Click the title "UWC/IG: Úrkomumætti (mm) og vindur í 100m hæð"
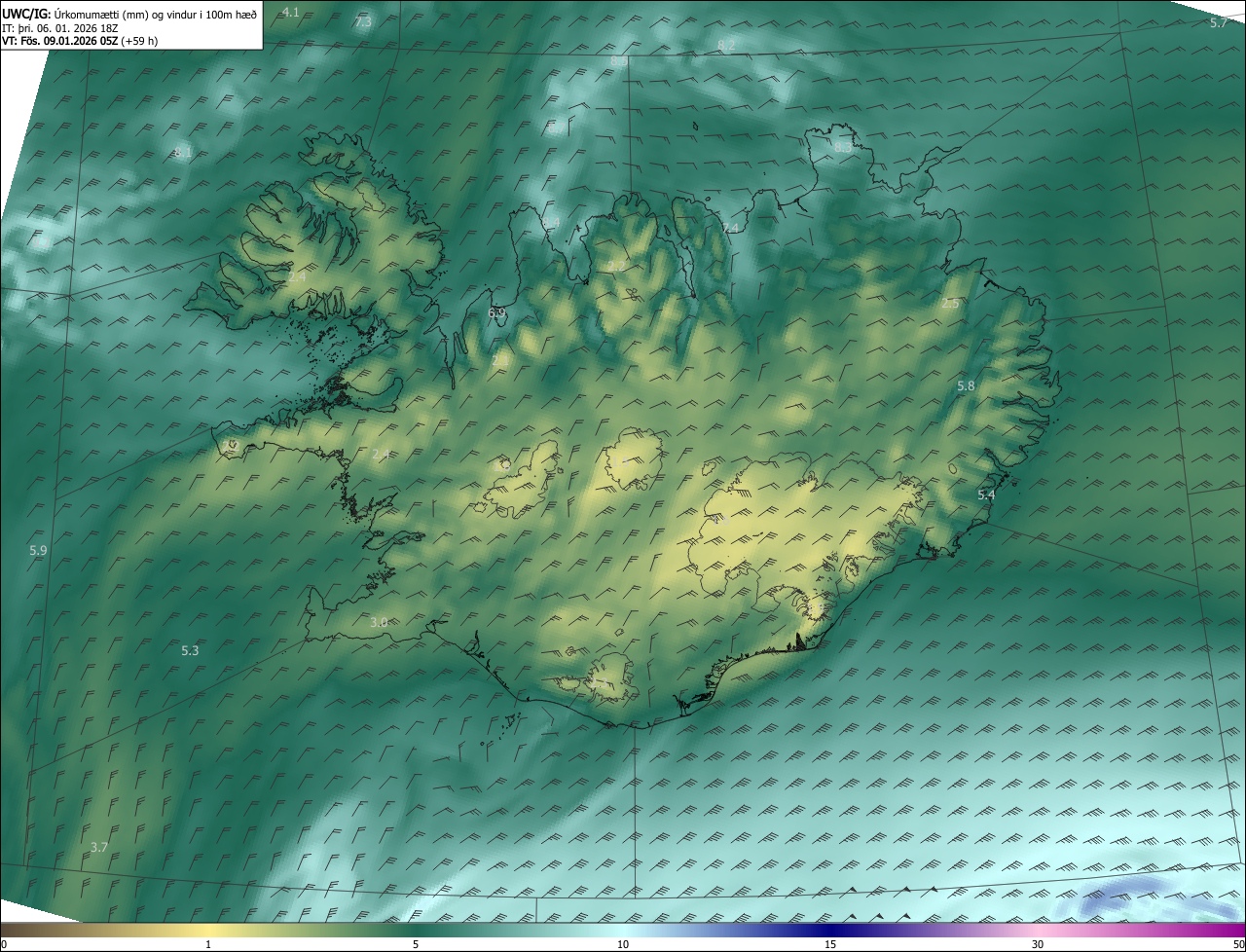 coord(129,14)
